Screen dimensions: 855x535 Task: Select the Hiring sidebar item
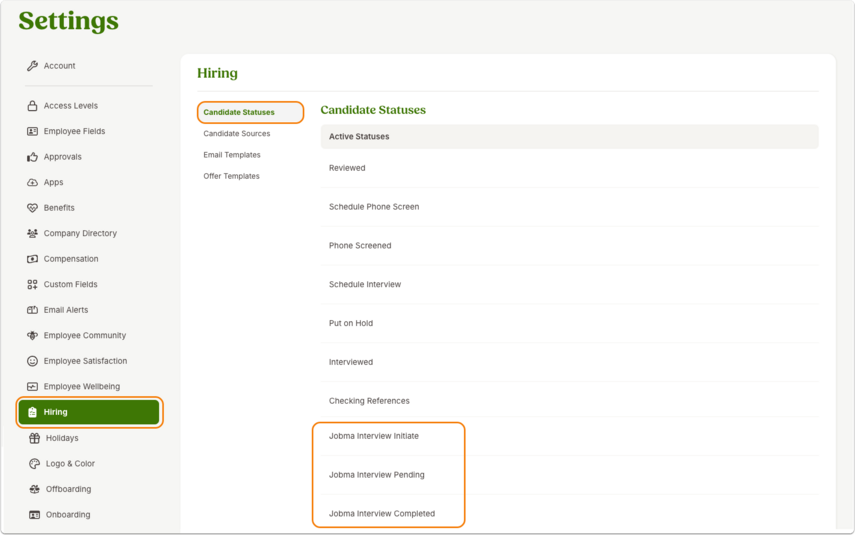89,412
